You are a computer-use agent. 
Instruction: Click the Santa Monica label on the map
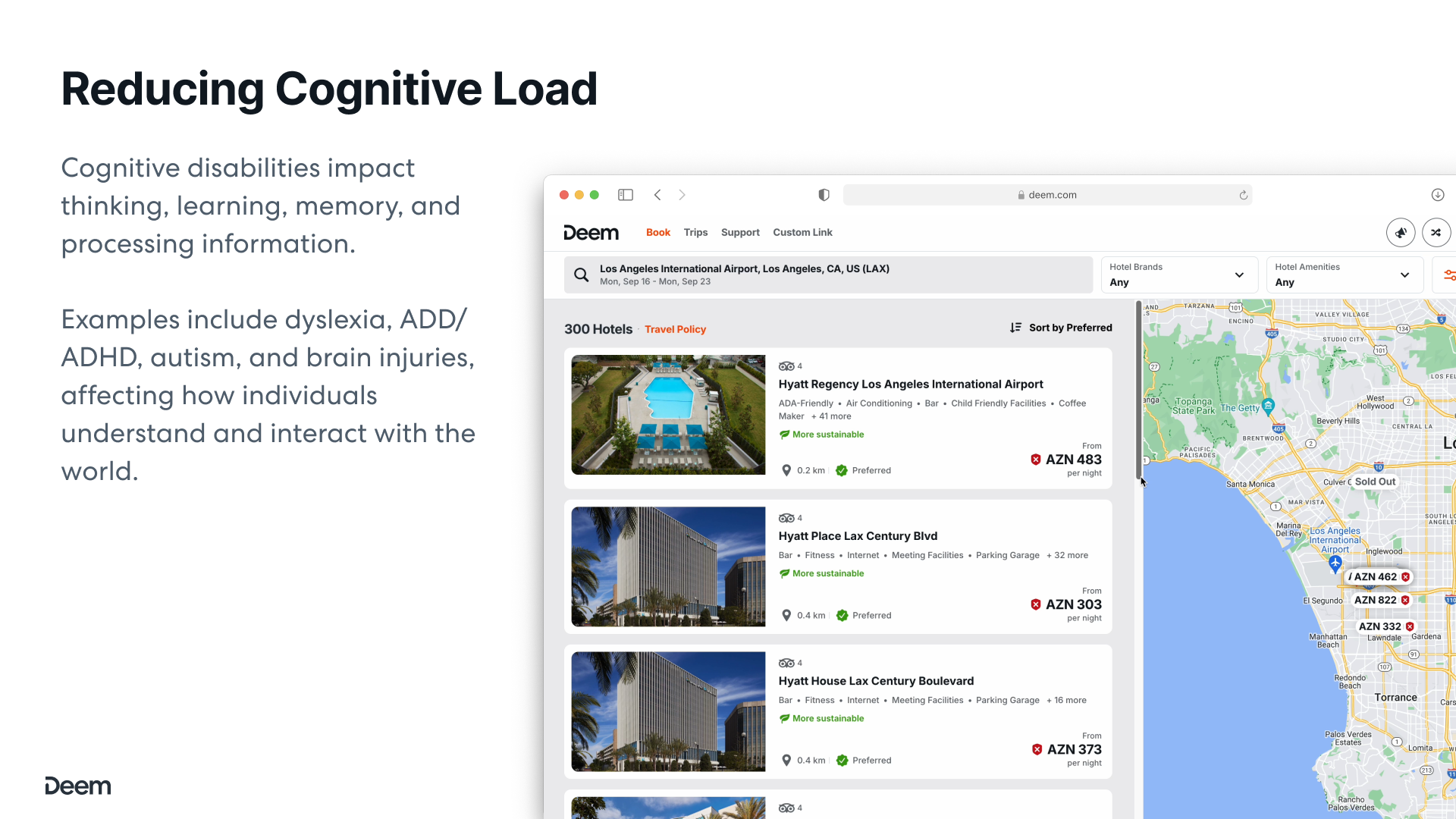point(1250,484)
